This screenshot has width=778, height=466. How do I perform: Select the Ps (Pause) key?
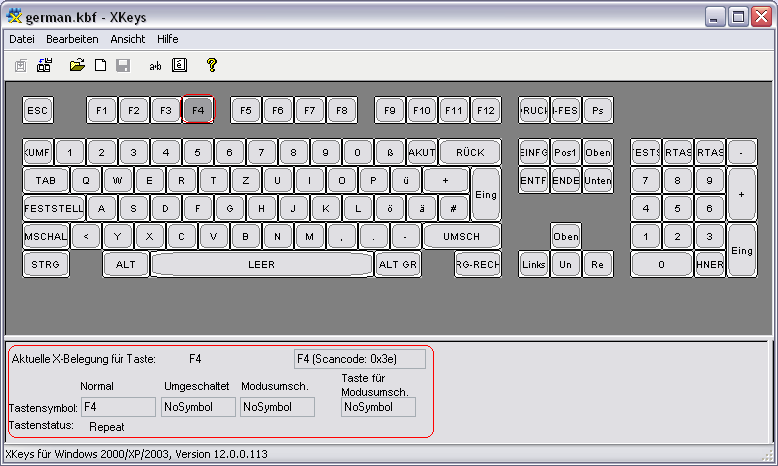pyautogui.click(x=598, y=110)
